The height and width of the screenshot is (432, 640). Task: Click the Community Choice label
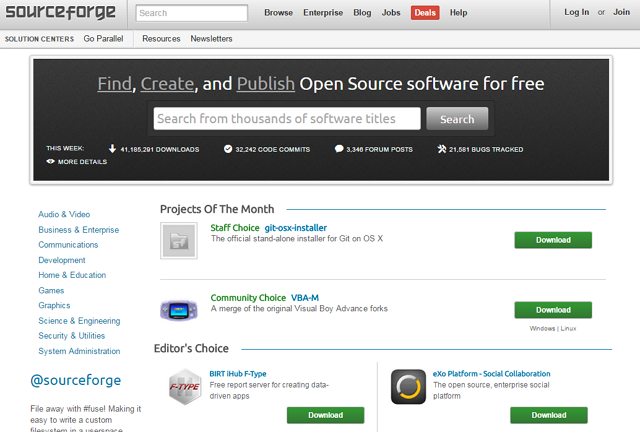click(x=248, y=298)
